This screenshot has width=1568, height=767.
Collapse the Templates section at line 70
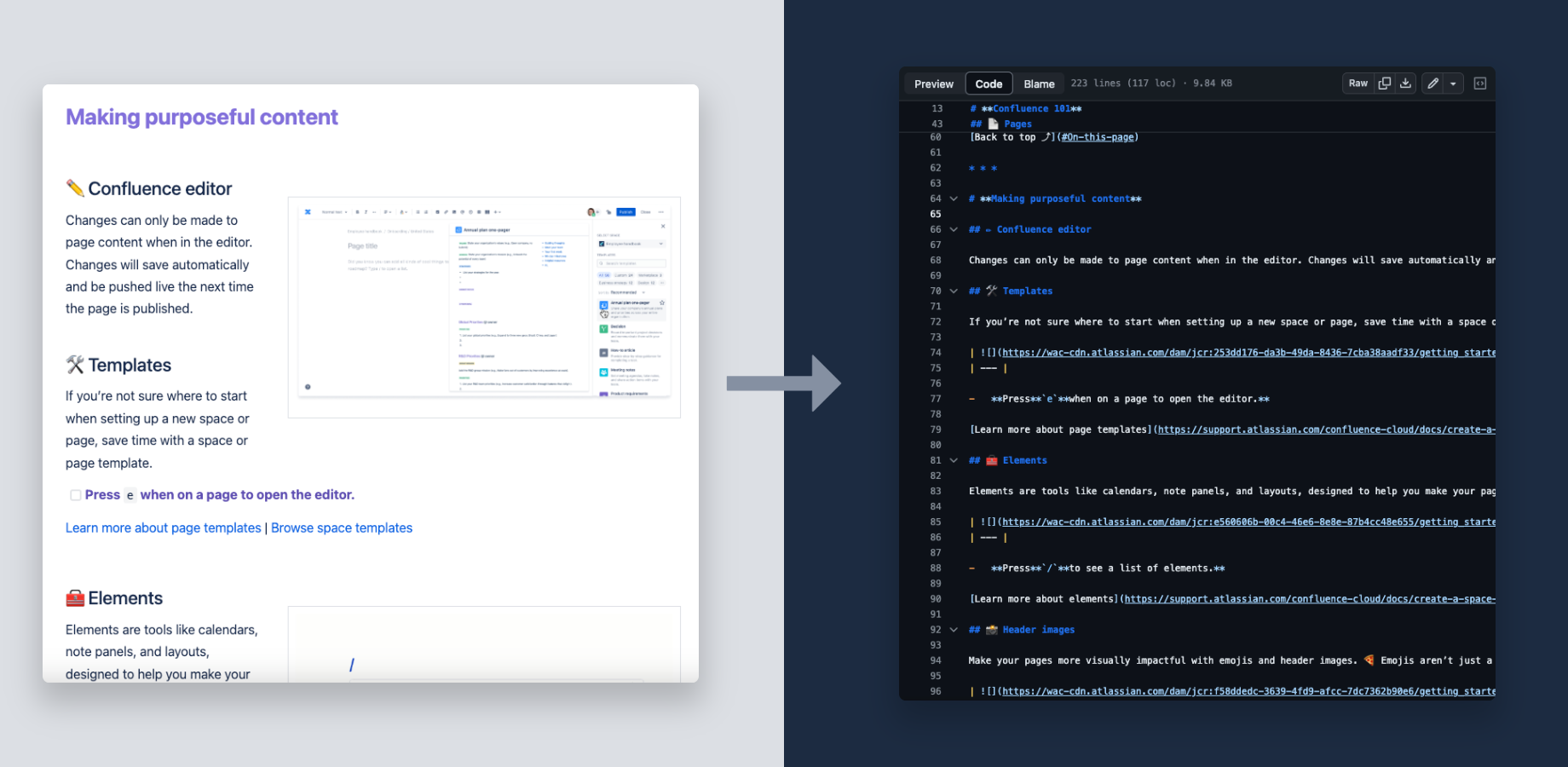tap(954, 291)
